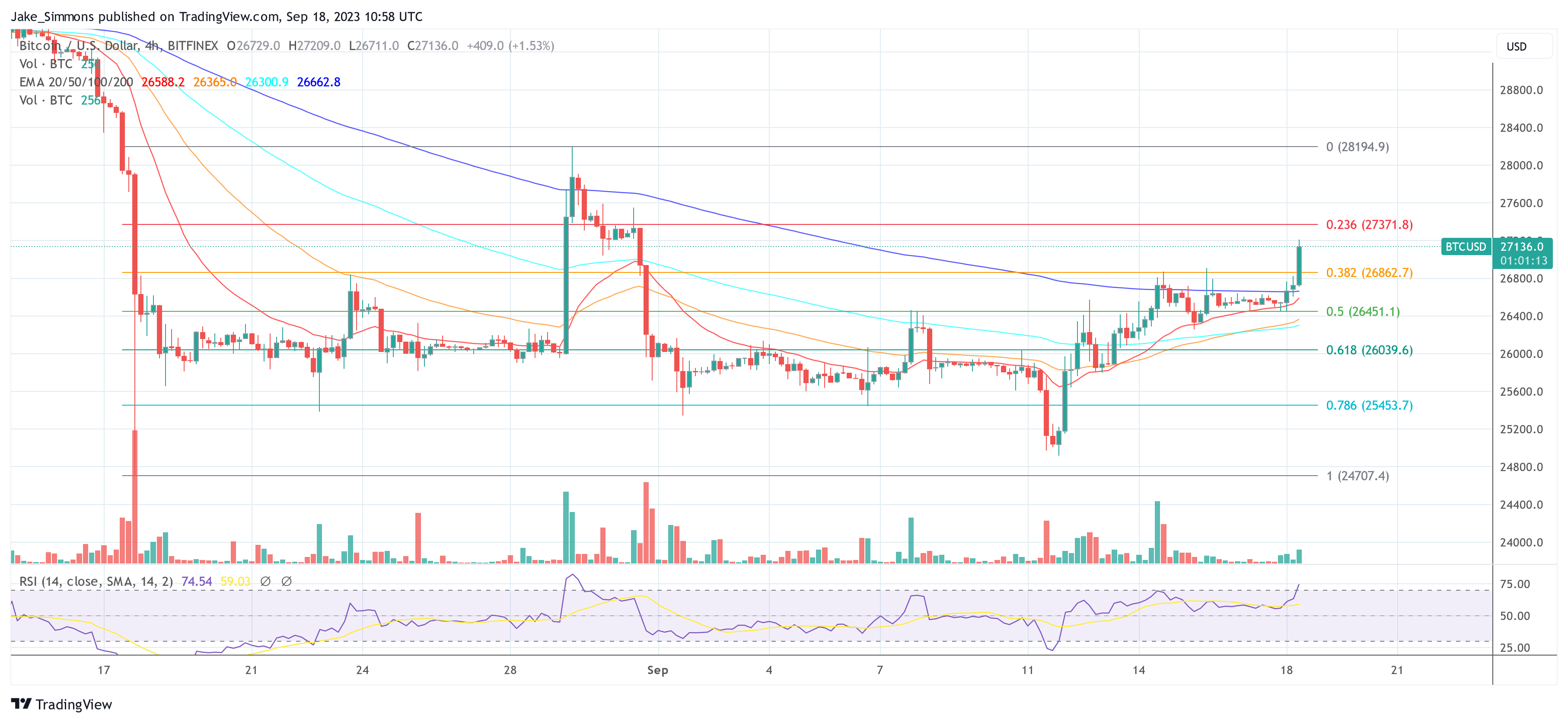Viewport: 1568px width, 723px height.
Task: Click the date 11 on time axis
Action: pos(1027,671)
